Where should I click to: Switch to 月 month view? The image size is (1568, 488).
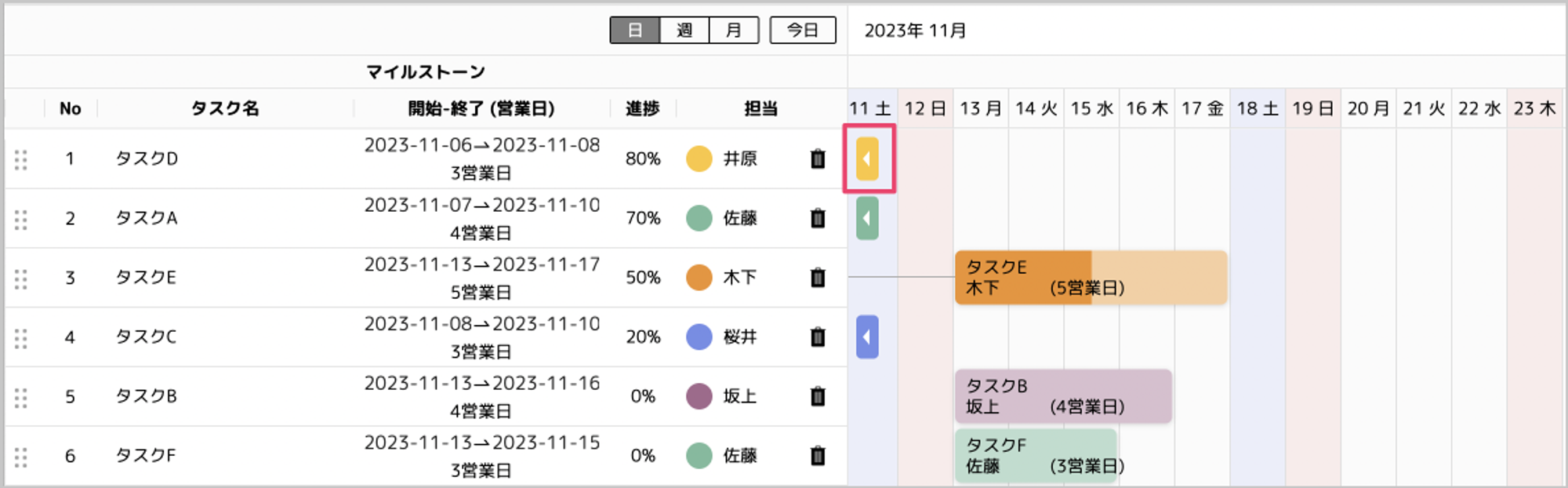coord(734,31)
